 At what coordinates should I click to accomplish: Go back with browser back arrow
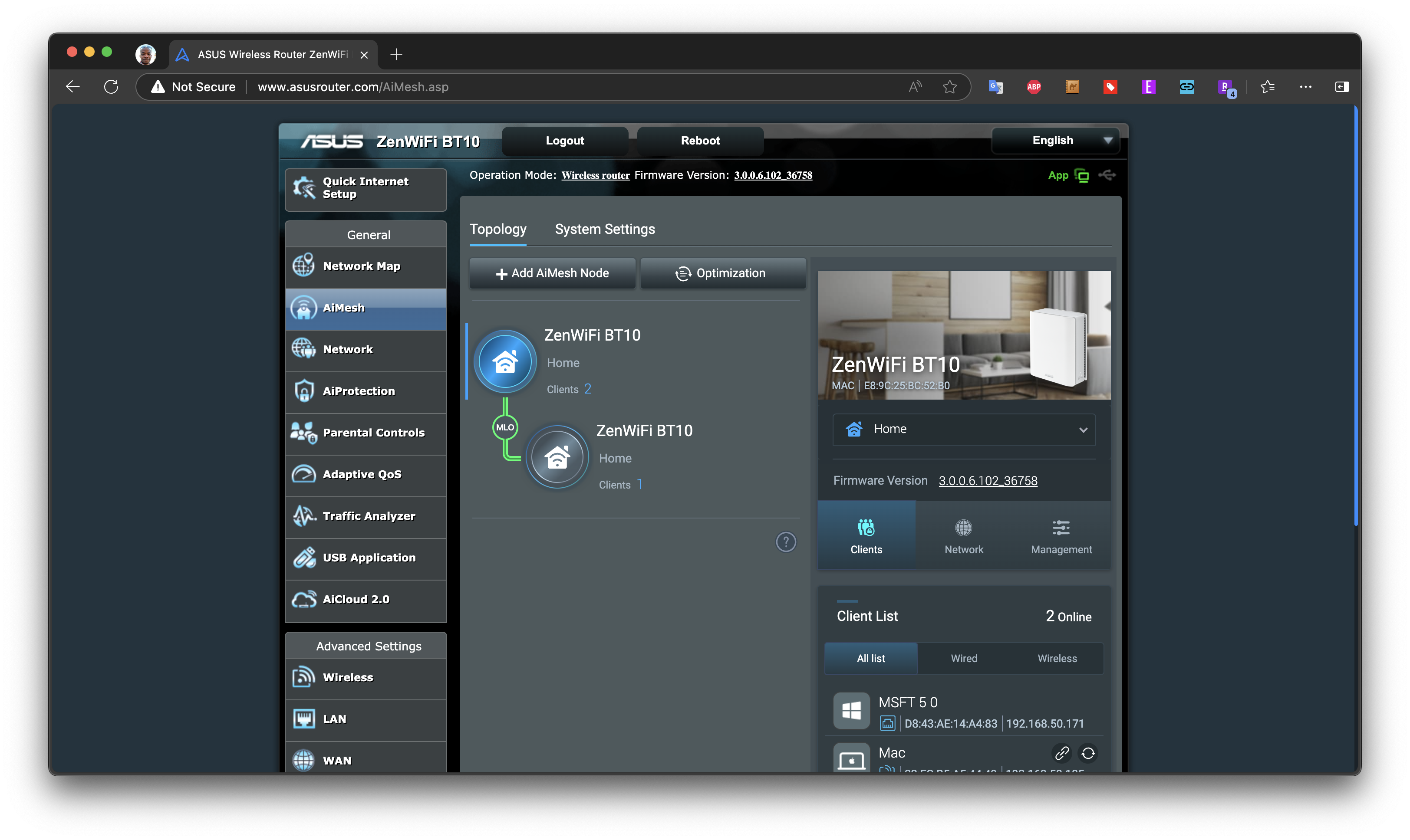(72, 87)
